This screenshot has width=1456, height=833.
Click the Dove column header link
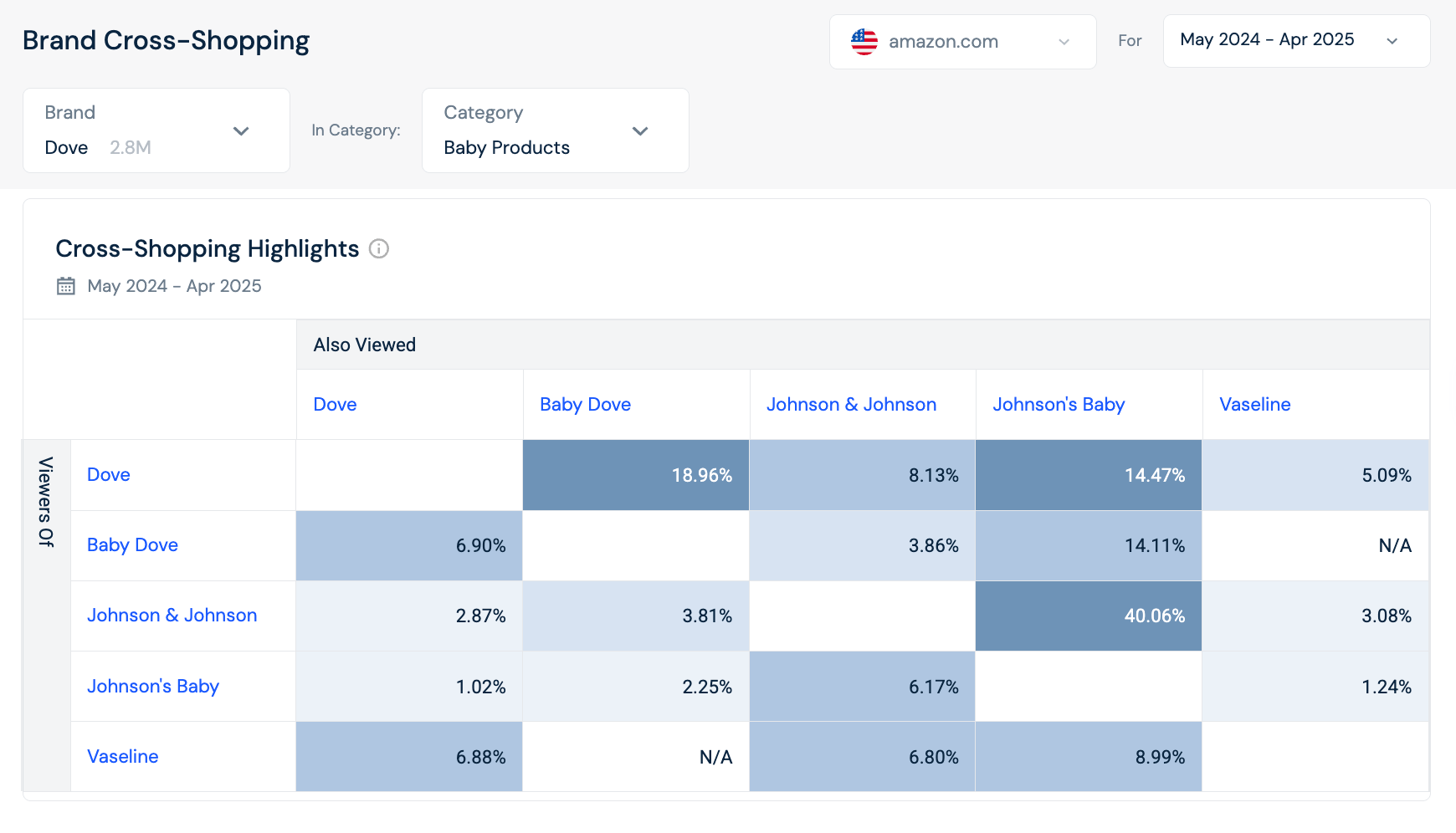point(335,405)
